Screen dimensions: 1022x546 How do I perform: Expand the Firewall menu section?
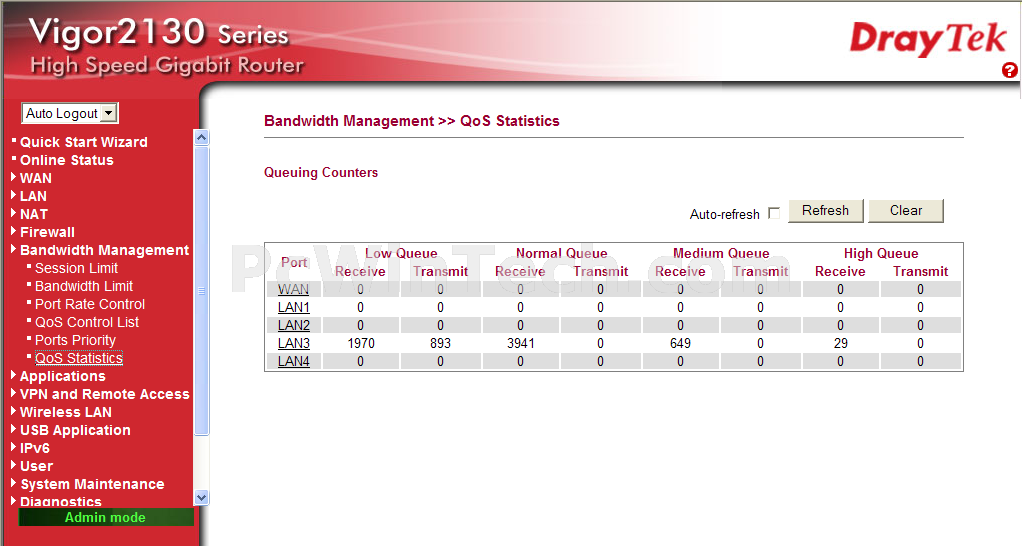[47, 232]
